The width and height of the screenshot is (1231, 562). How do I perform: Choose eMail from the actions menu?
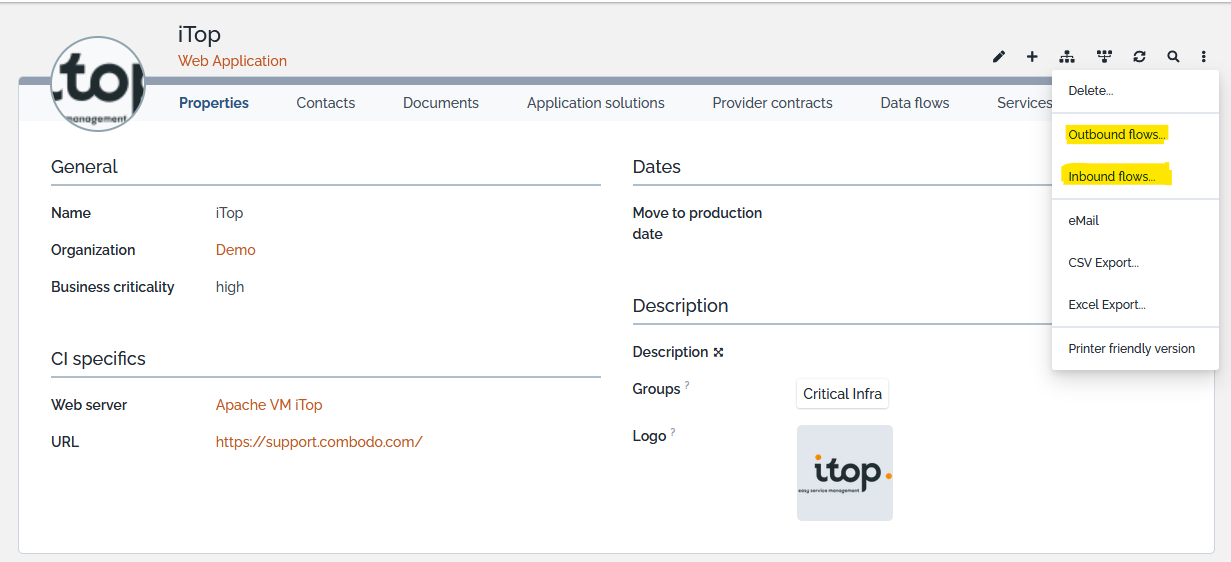(1083, 221)
